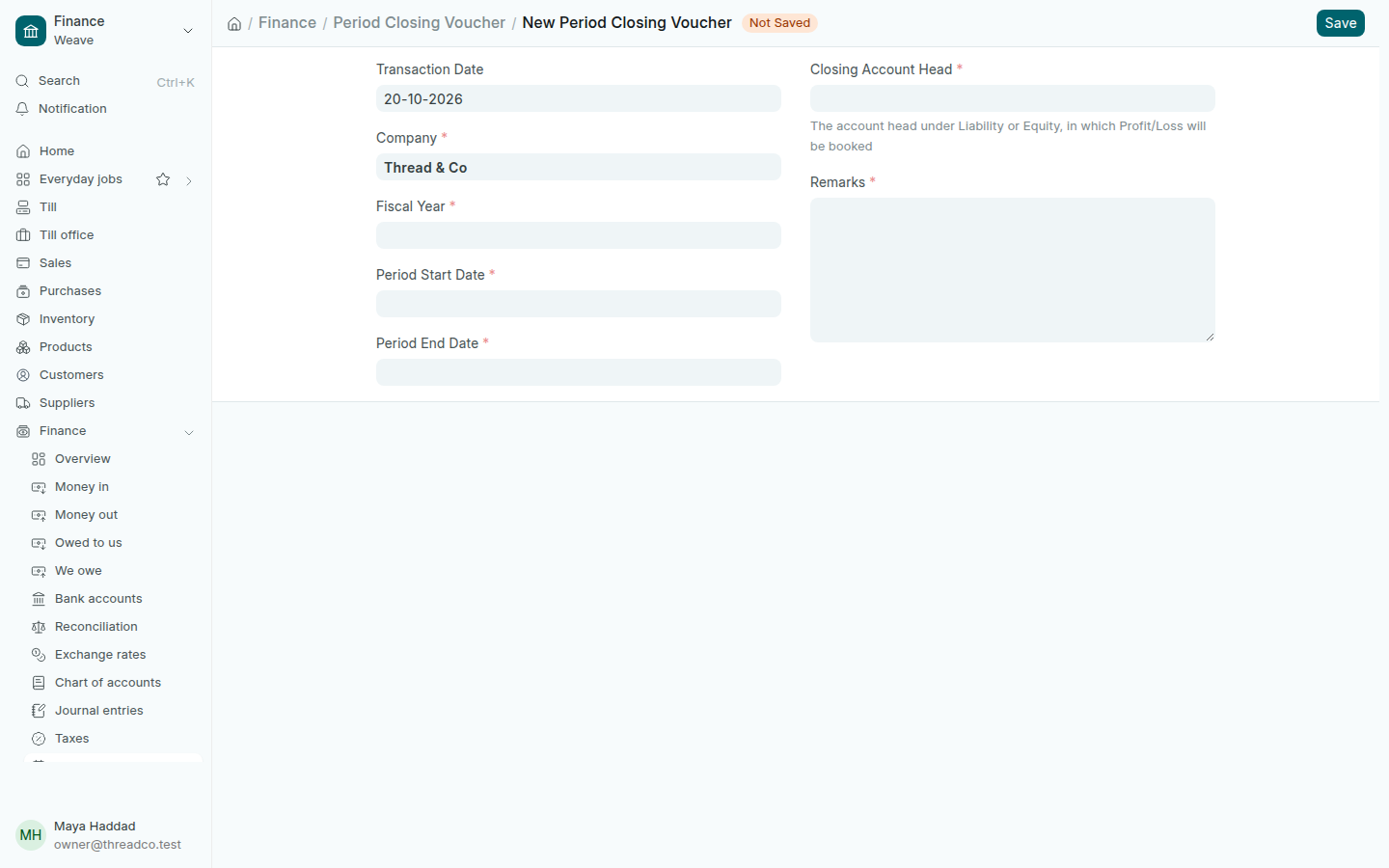Open the Finance Overview page

point(113,459)
